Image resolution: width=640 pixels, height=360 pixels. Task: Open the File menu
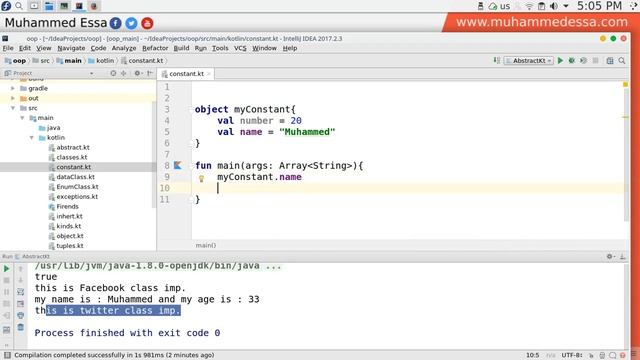click(8, 48)
